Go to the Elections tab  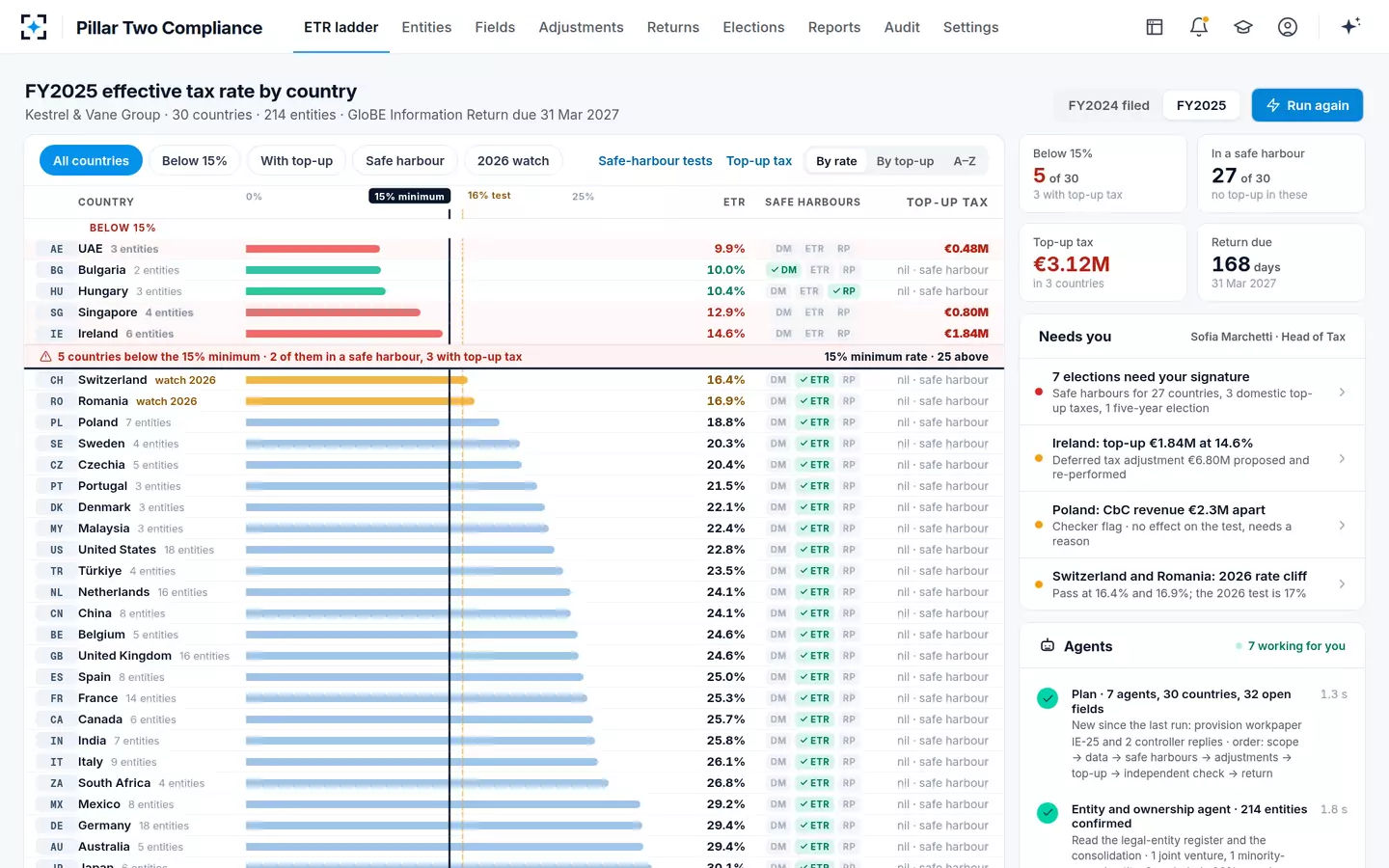pos(753,27)
